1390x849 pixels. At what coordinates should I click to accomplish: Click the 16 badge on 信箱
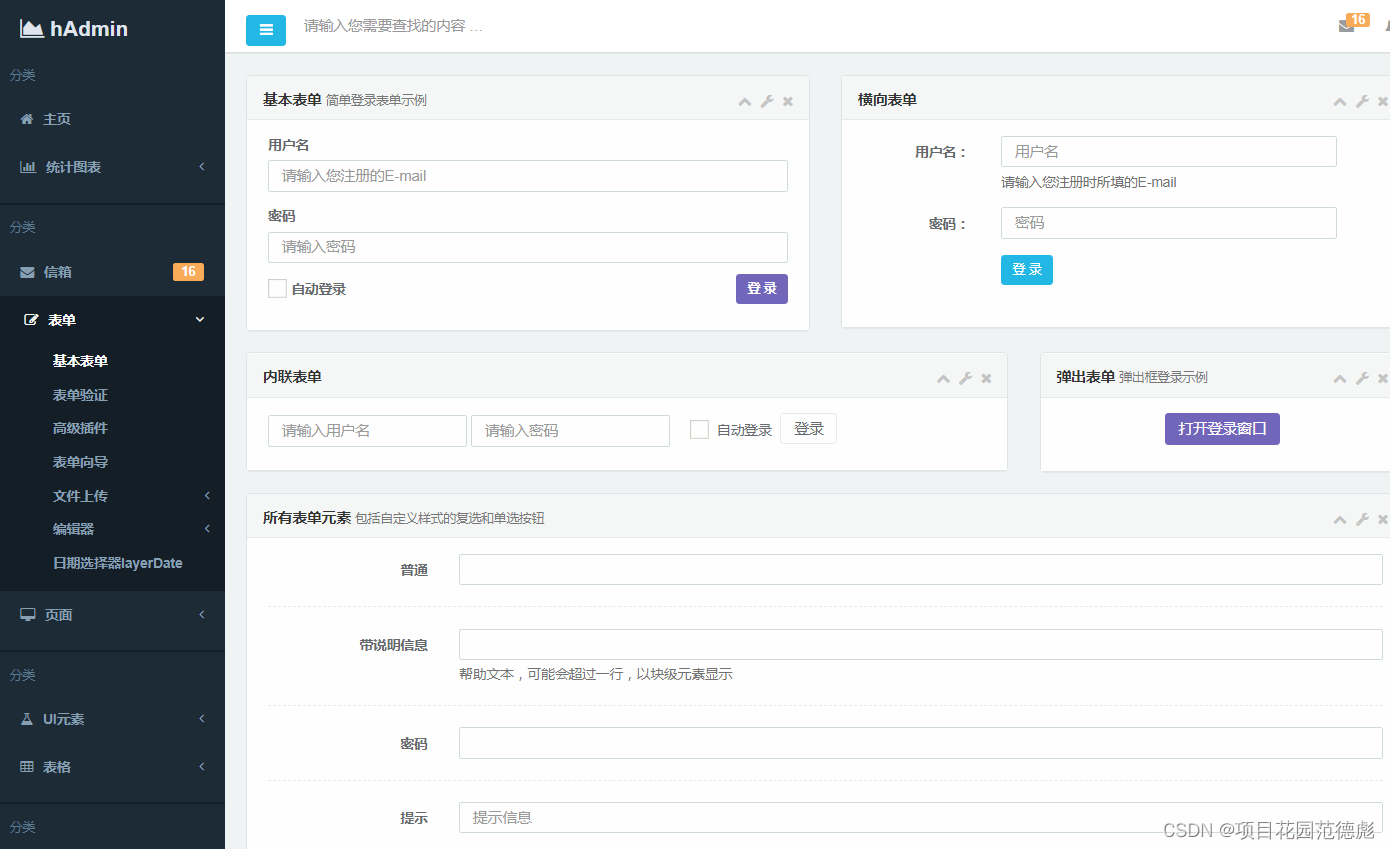pos(188,272)
